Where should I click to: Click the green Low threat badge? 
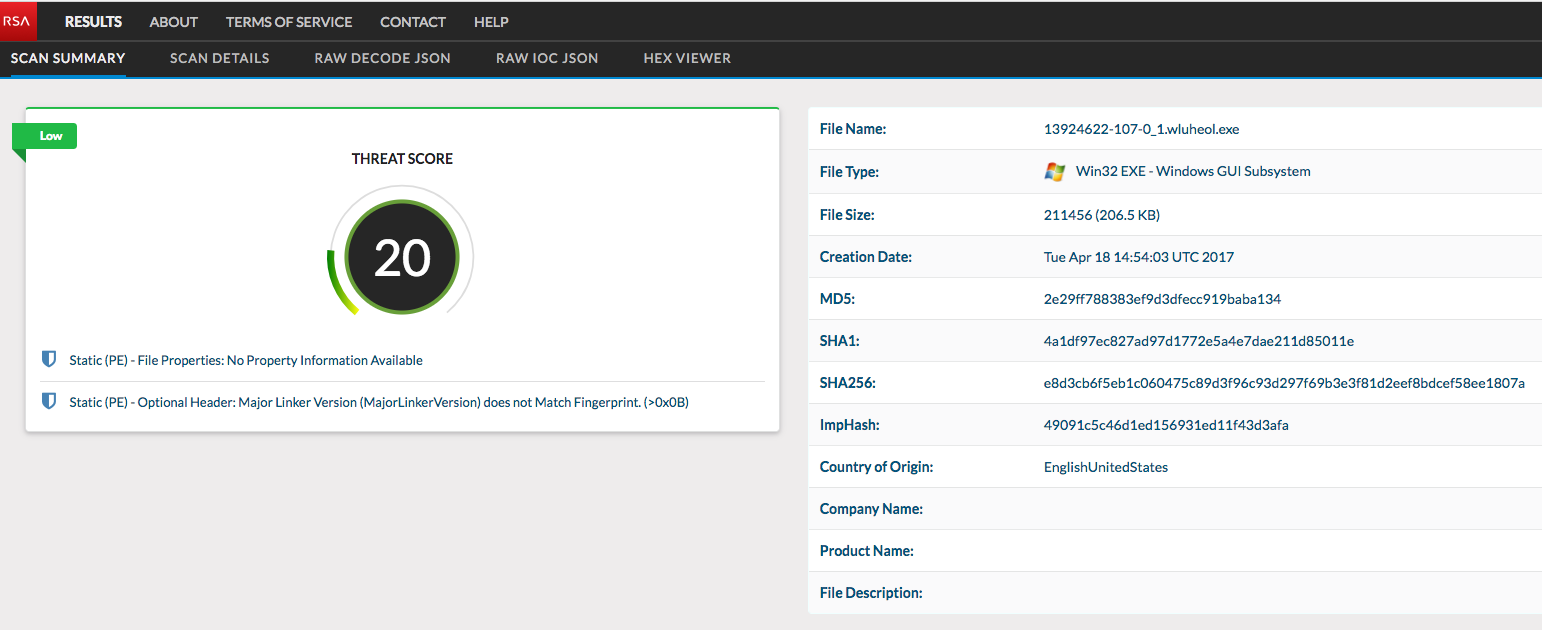coord(44,135)
